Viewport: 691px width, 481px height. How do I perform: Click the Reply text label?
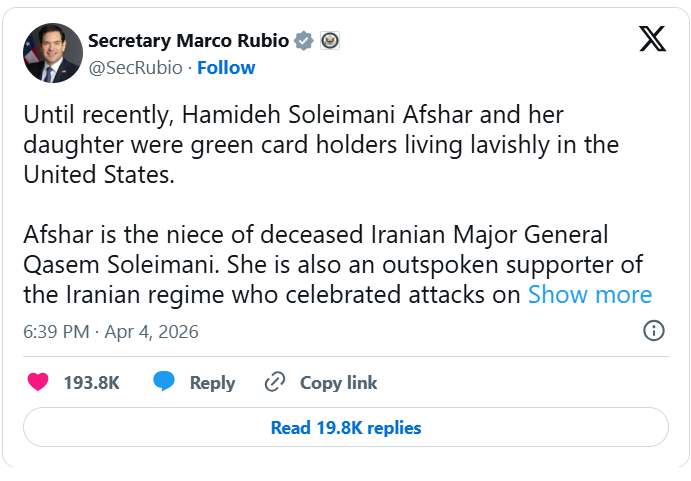coord(212,383)
